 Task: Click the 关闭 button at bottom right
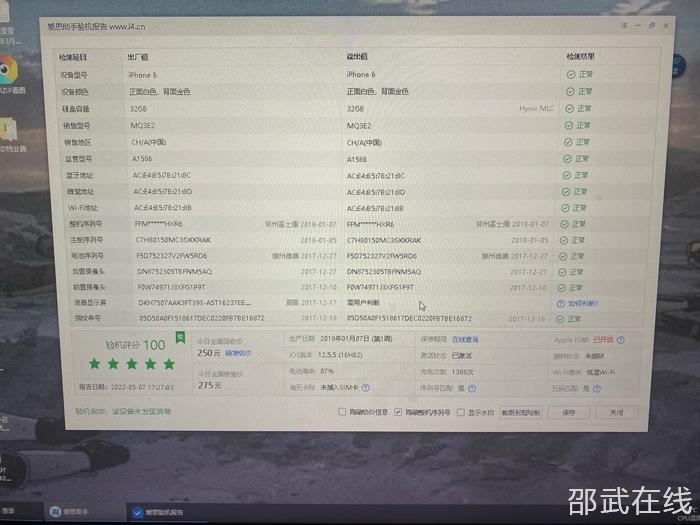[x=616, y=412]
